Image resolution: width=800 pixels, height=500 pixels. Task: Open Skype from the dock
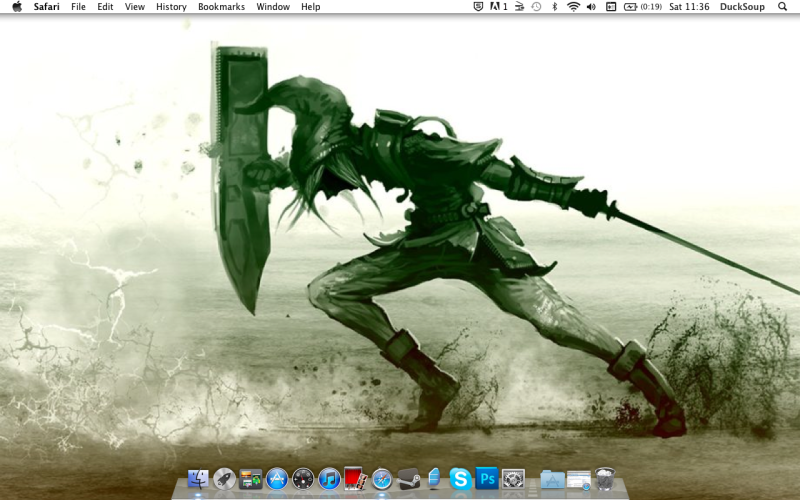coord(460,479)
